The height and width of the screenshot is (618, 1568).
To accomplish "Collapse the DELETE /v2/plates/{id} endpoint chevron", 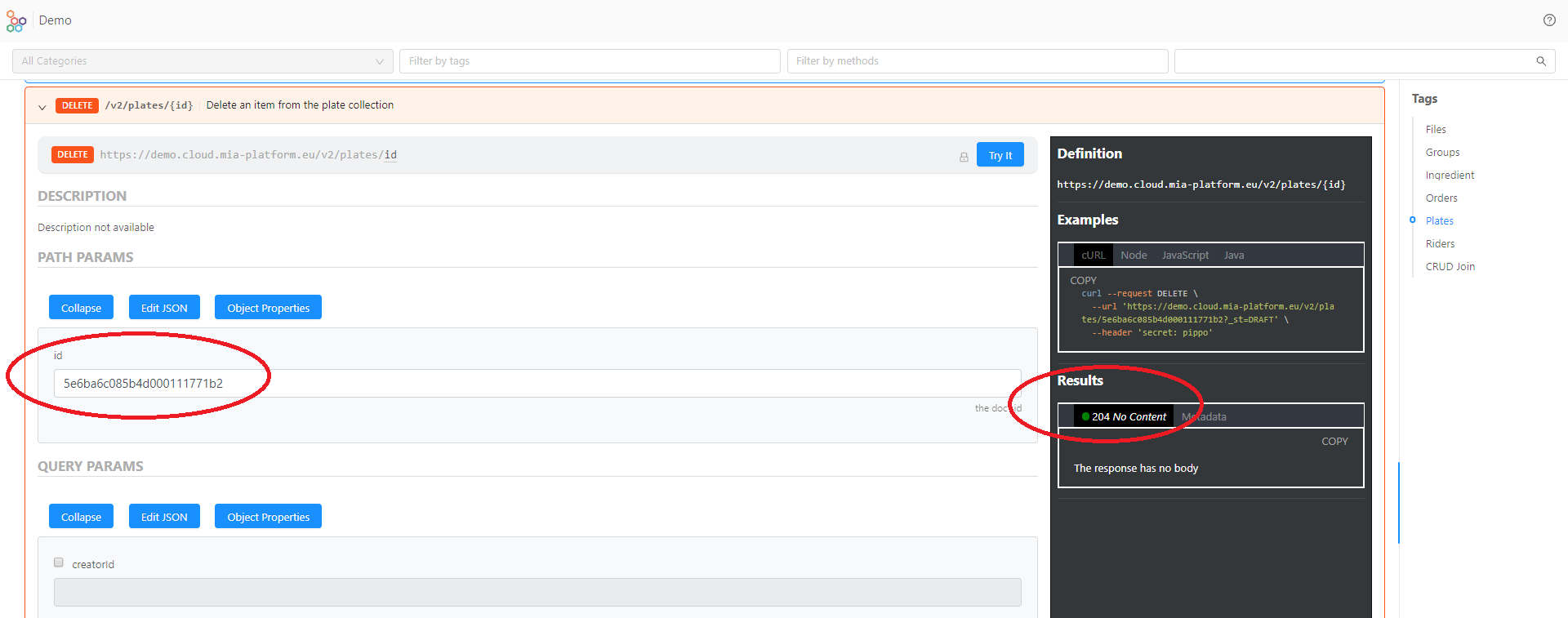I will (x=42, y=107).
